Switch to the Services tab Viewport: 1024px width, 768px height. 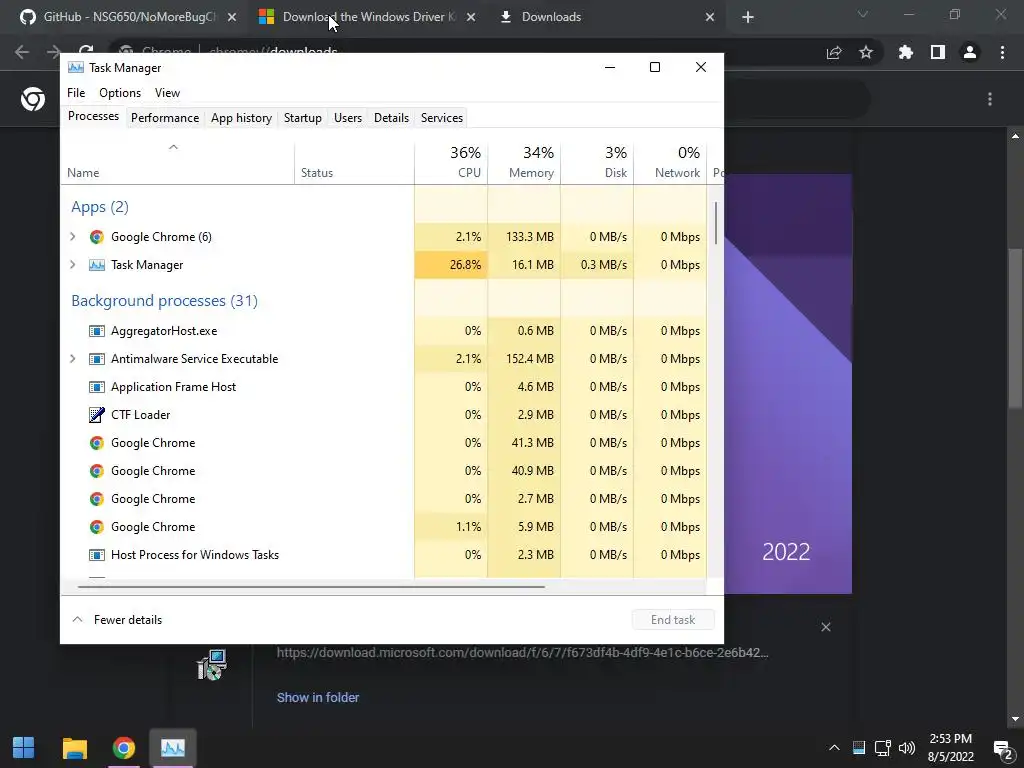coord(441,118)
